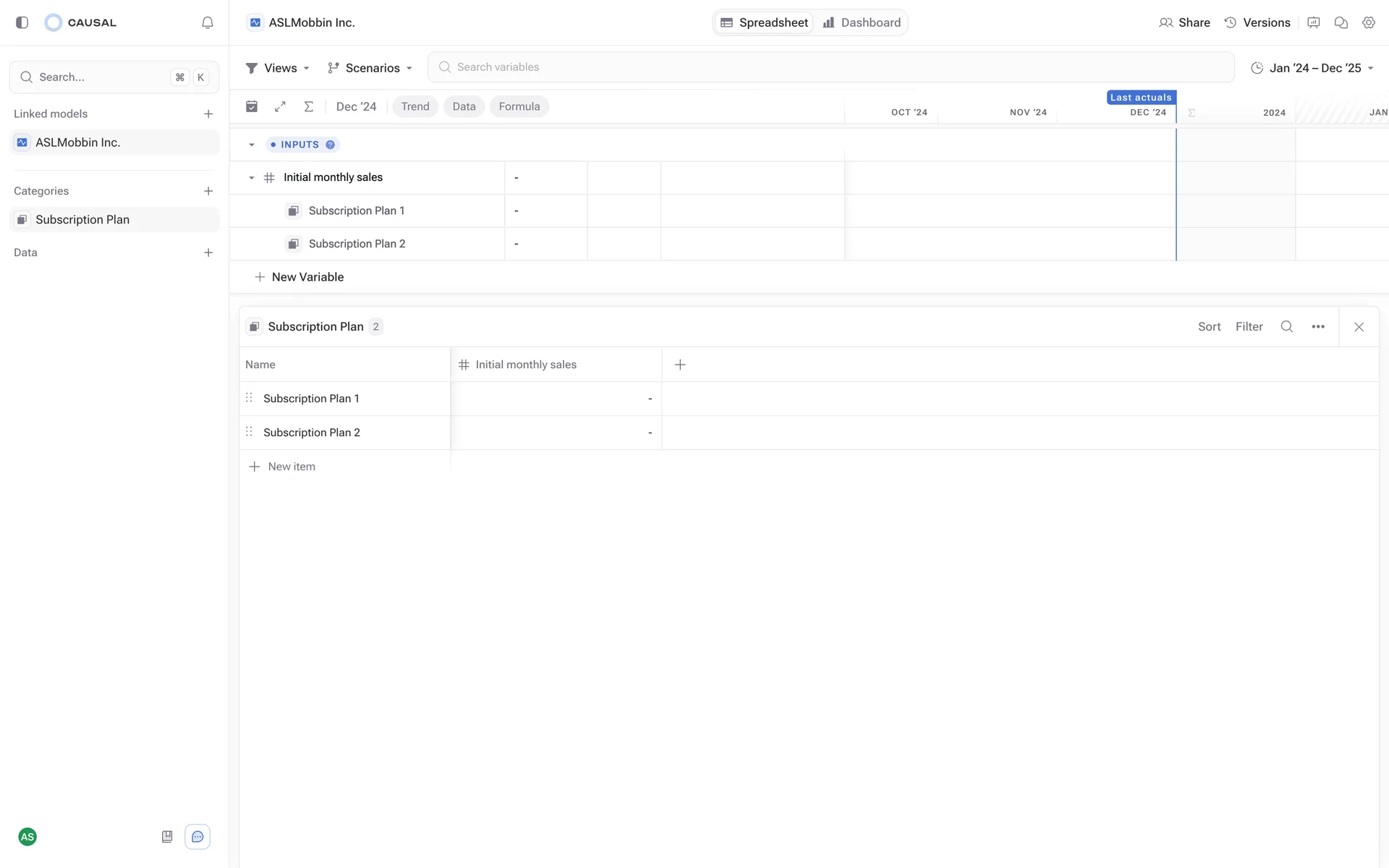Open the notifications bell
This screenshot has height=868, width=1389.
click(208, 22)
